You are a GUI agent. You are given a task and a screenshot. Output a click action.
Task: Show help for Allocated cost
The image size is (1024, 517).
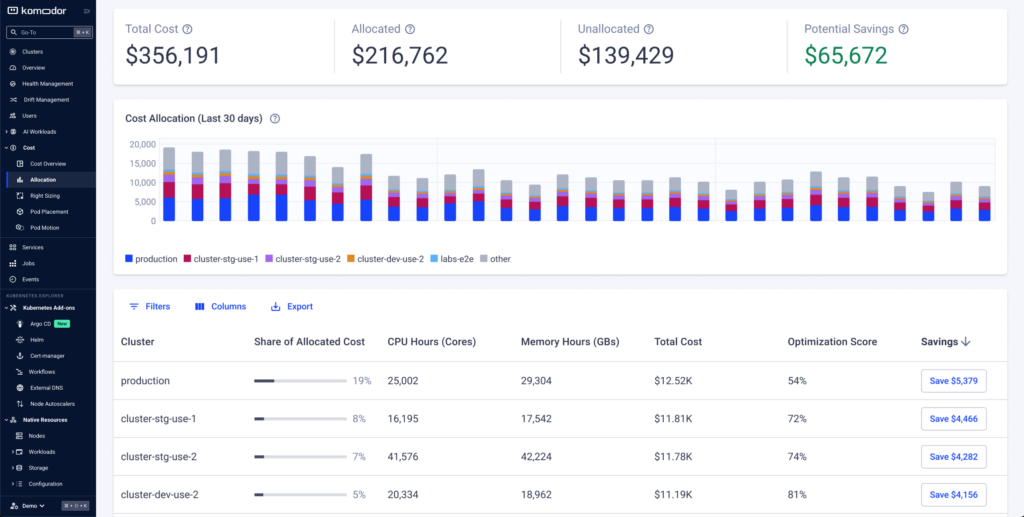pyautogui.click(x=410, y=29)
